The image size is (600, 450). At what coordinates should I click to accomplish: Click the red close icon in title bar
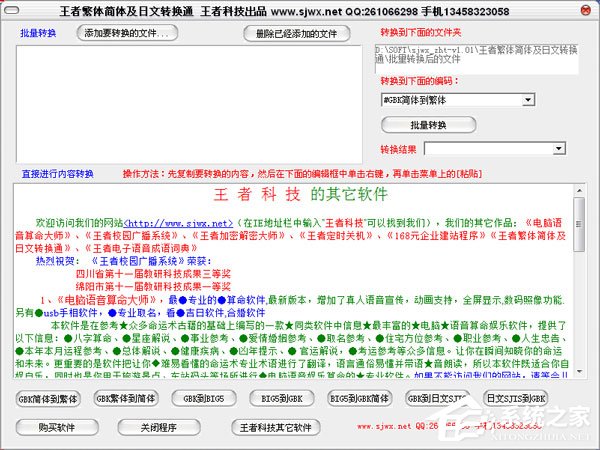[585, 10]
